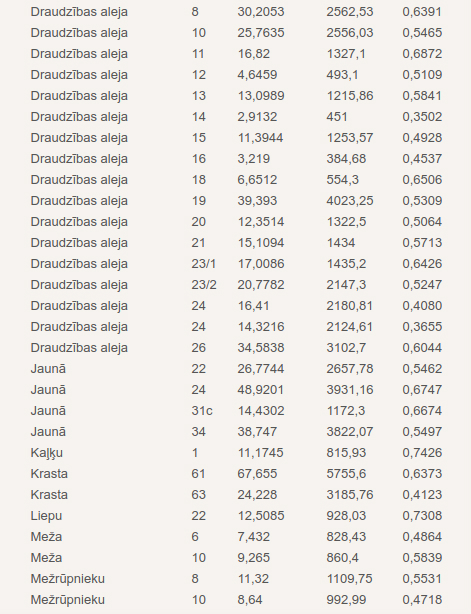Click the 48,9201 value for Jaunā 24
The width and height of the screenshot is (471, 614).
(261, 390)
